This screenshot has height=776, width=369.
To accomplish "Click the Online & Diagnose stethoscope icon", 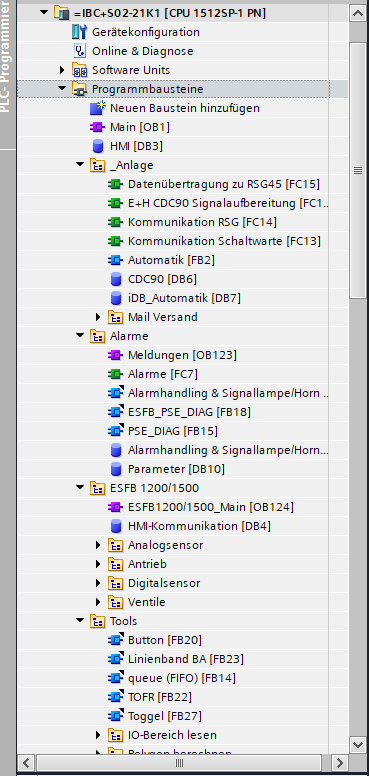I will (79, 51).
